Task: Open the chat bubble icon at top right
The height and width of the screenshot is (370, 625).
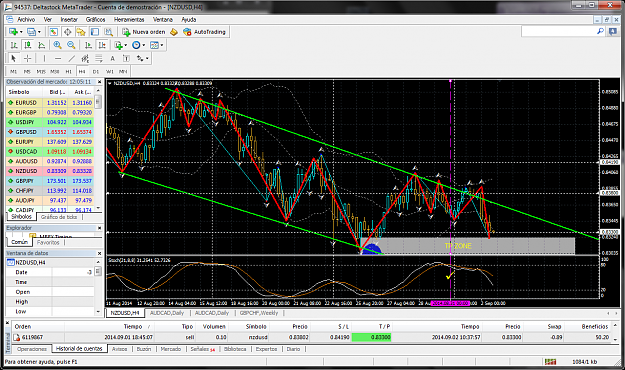Action: (x=613, y=31)
